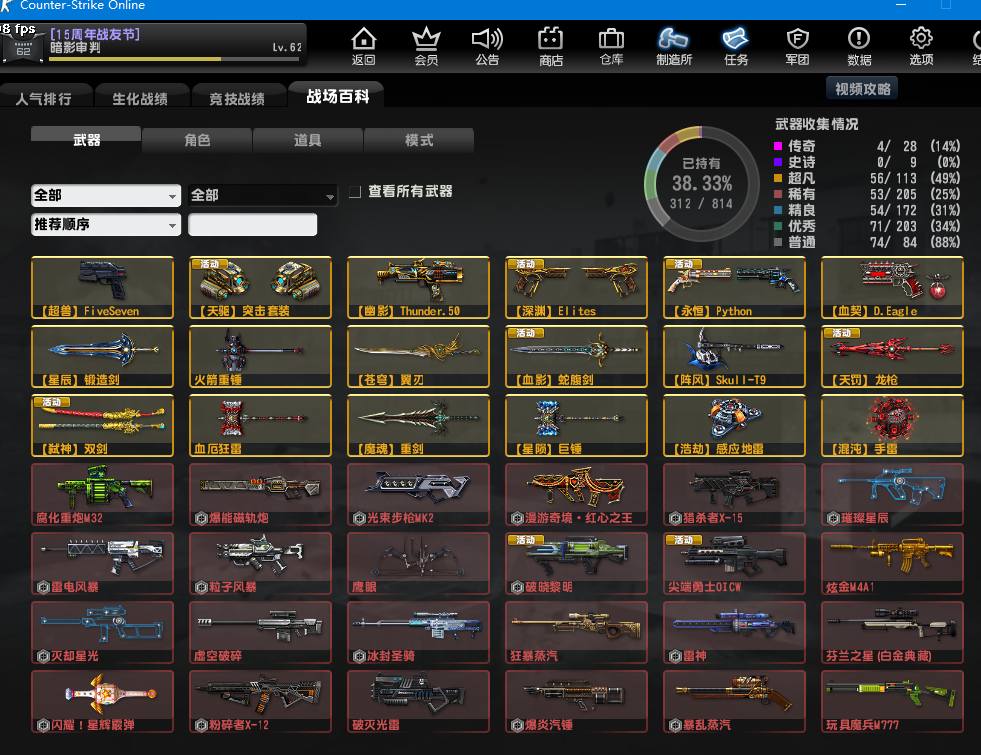Open the 【永恒】Python weapon card

(x=734, y=288)
